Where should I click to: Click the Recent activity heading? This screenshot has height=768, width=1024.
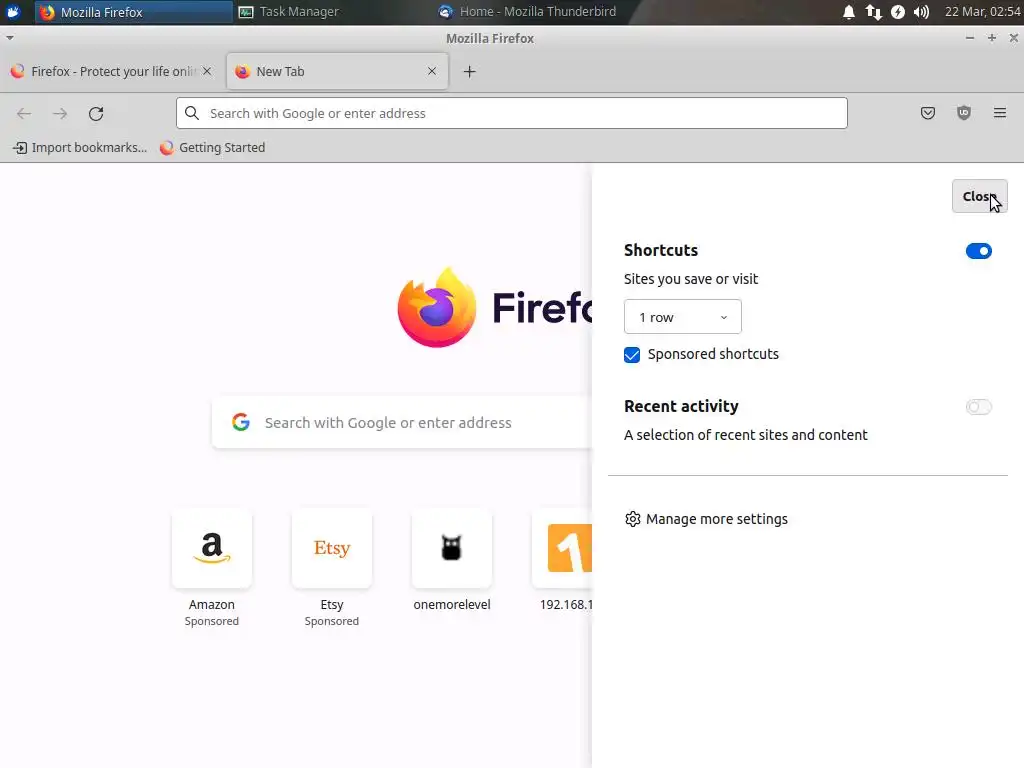681,406
